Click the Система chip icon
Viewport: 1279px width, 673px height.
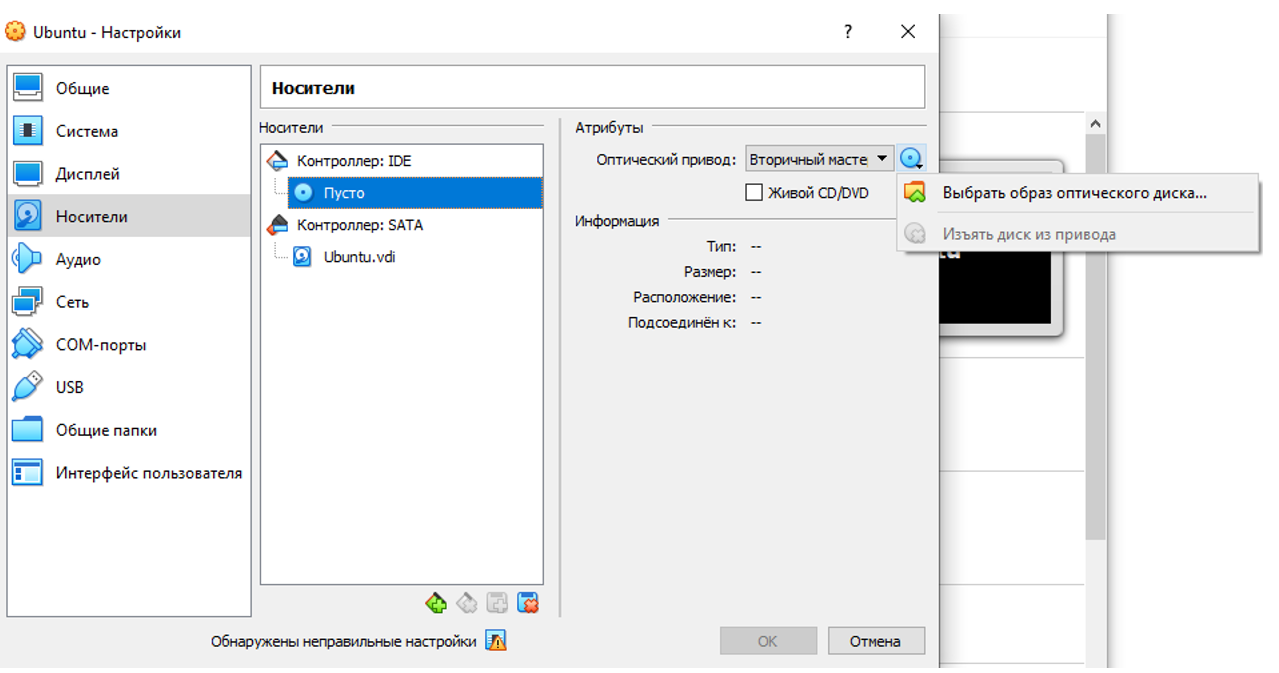coord(27,131)
